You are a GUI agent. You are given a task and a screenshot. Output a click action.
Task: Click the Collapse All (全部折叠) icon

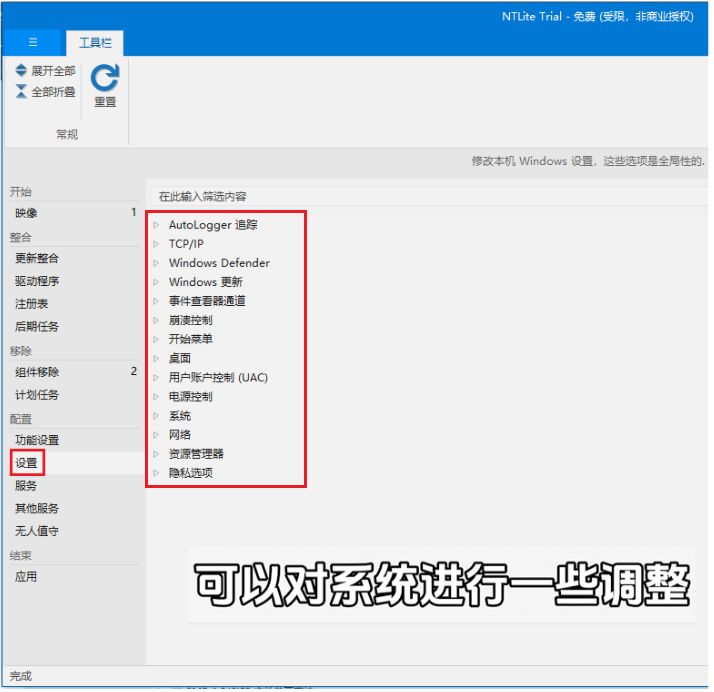pos(22,92)
